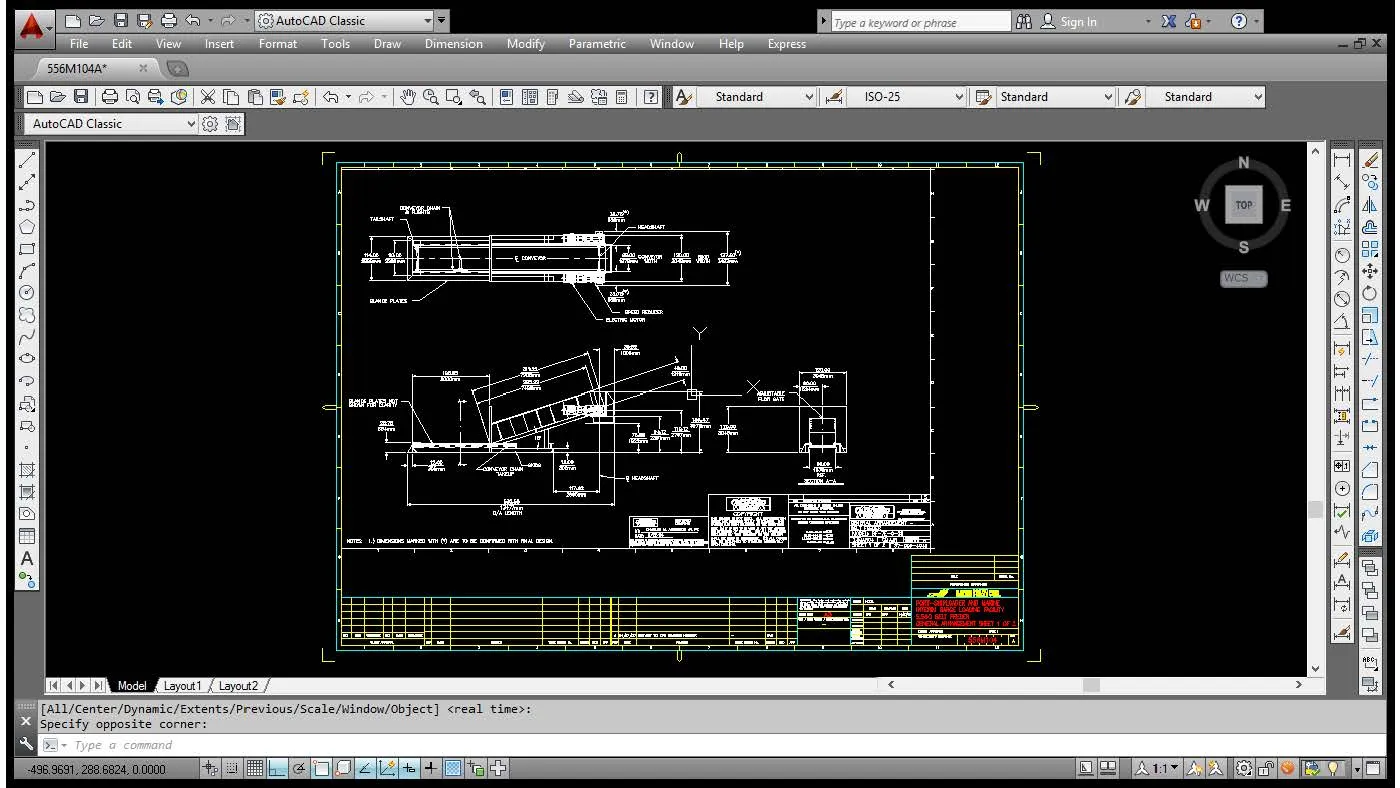Screen dimensions: 1400x788
Task: Open the table style Standard dropdown
Action: [x=1055, y=97]
